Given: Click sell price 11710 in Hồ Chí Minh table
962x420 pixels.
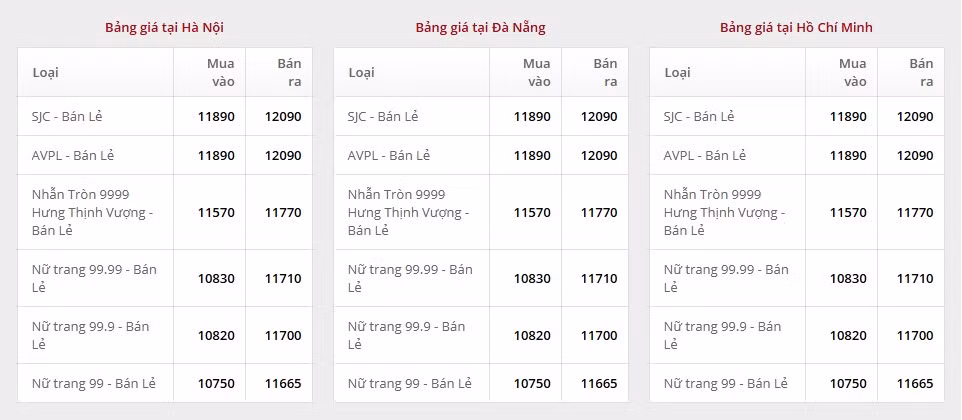Looking at the screenshot, I should coord(915,278).
